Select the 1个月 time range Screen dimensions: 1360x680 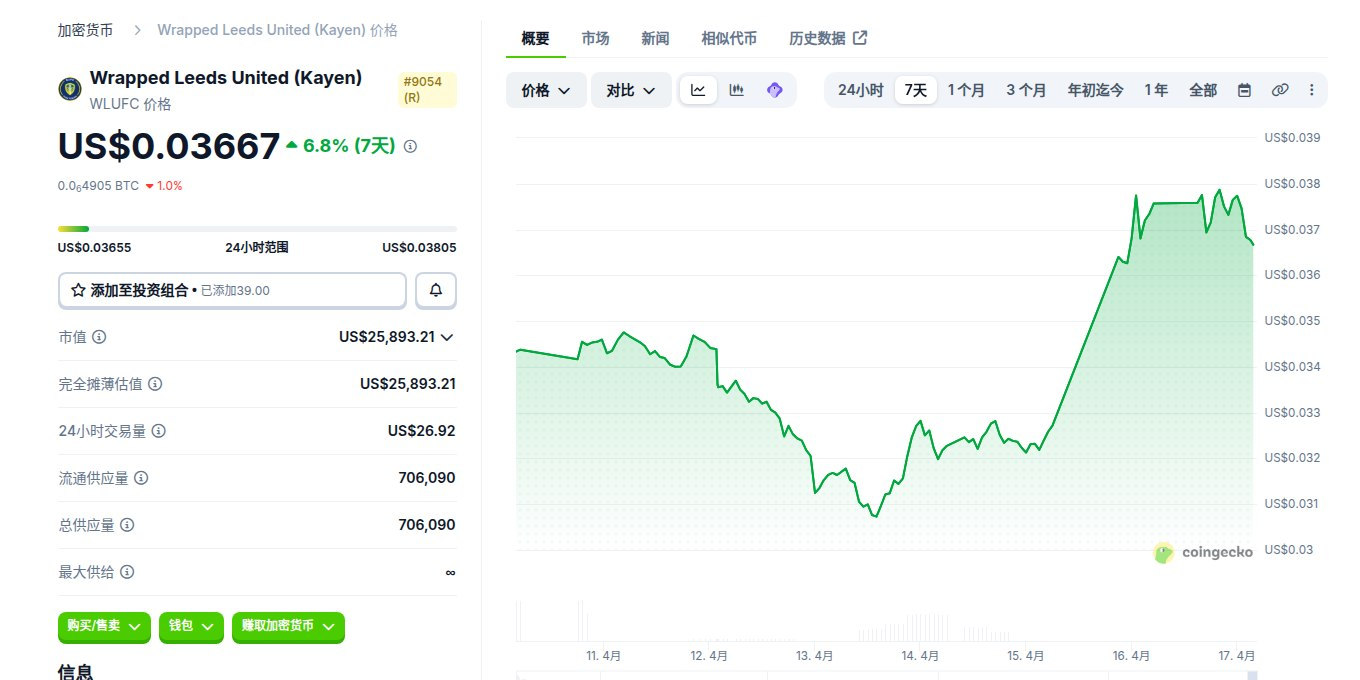click(966, 90)
